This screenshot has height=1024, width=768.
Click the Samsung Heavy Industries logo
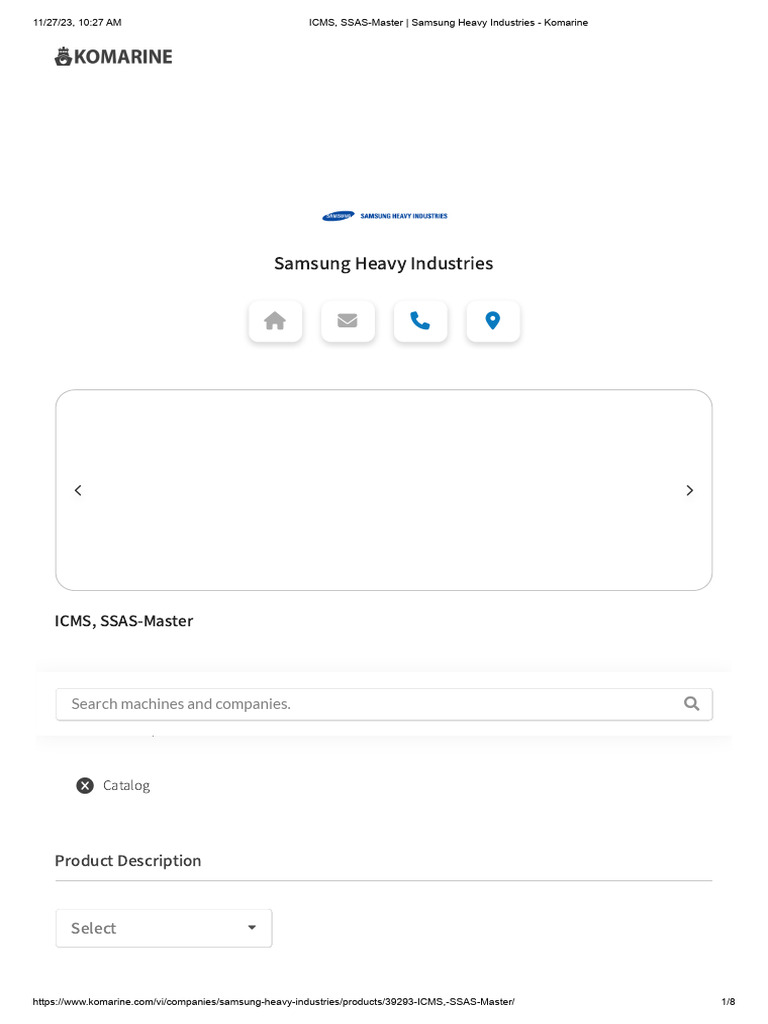tap(384, 216)
